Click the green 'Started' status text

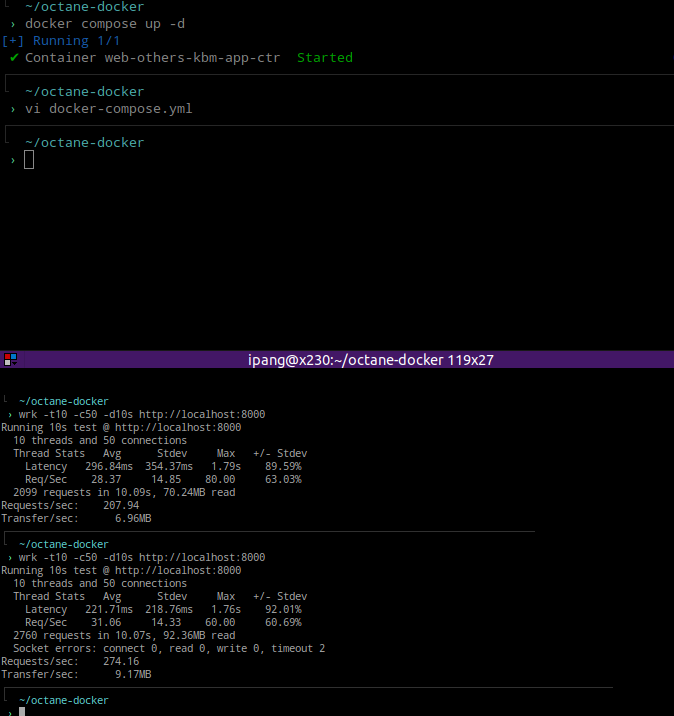(x=325, y=58)
